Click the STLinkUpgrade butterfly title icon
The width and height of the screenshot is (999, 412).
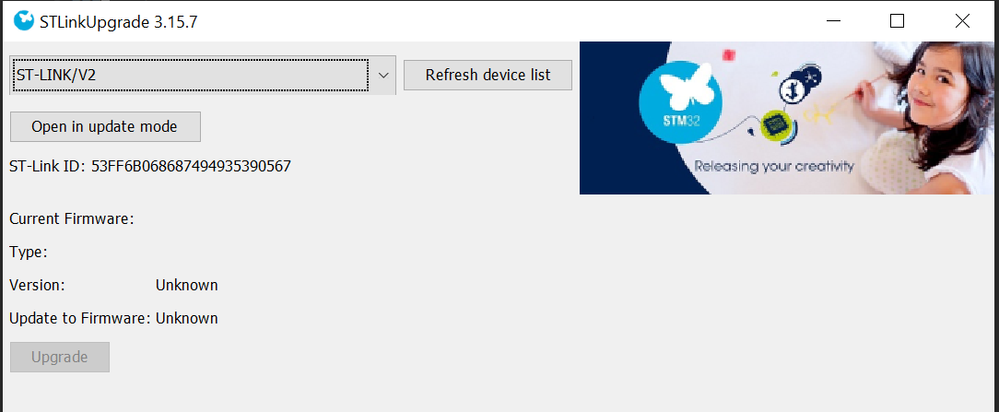pyautogui.click(x=24, y=21)
